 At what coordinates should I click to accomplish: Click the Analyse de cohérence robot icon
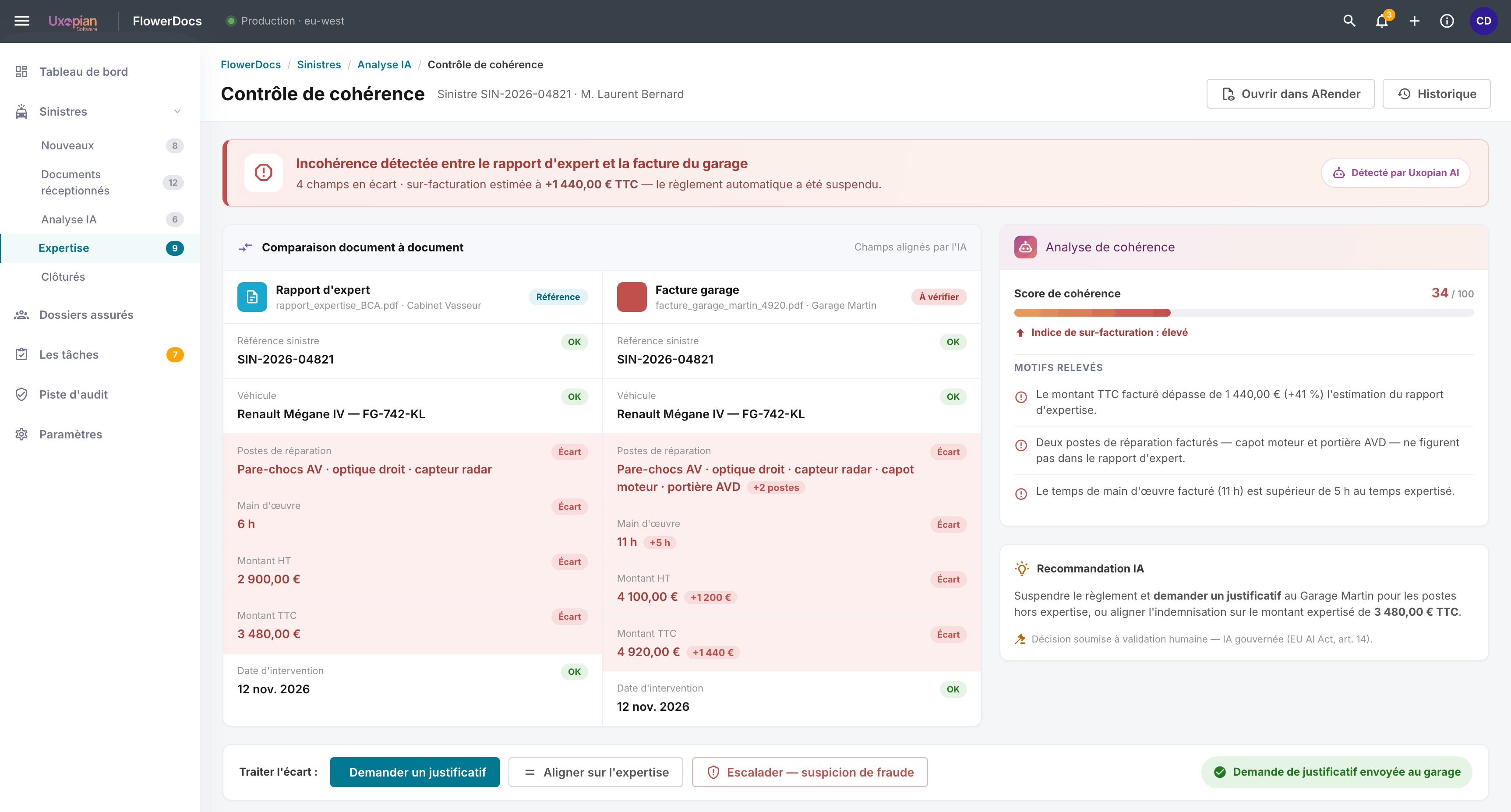point(1025,247)
